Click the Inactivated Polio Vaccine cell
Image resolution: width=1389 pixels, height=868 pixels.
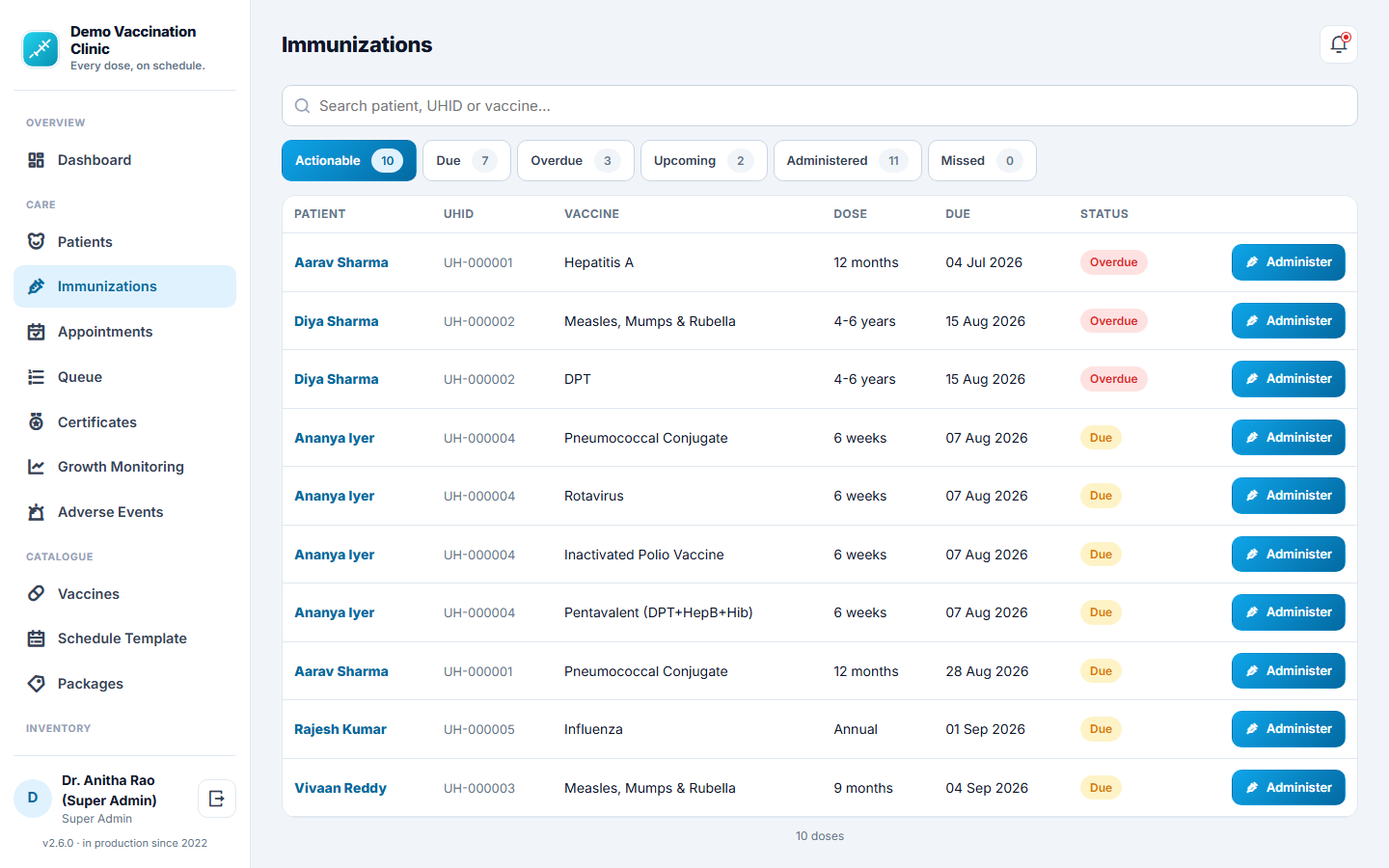tap(644, 555)
